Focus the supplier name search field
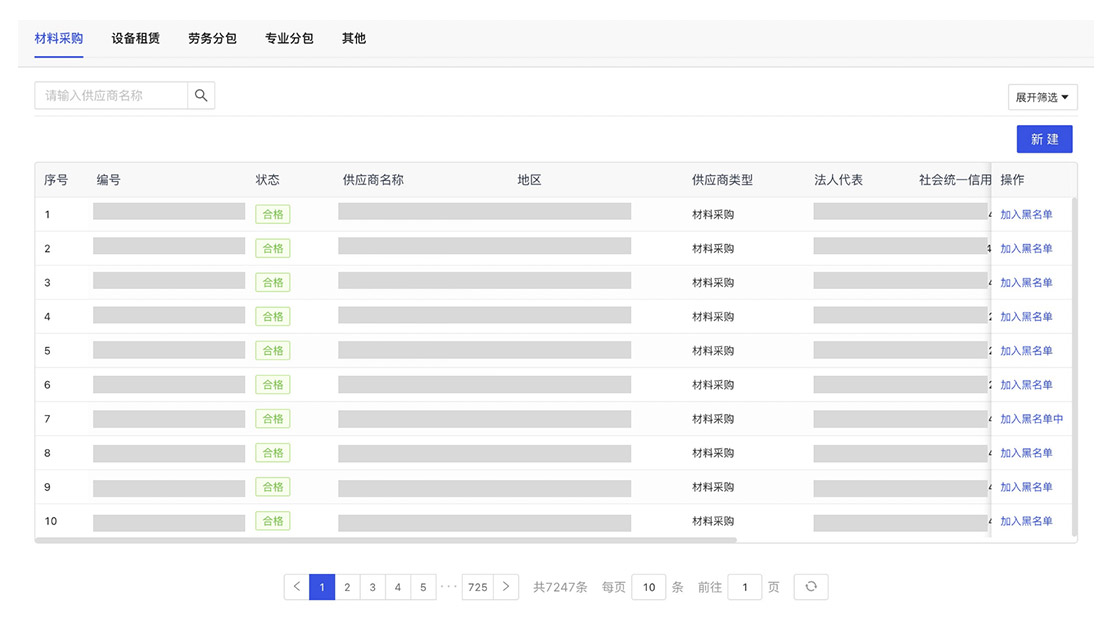 click(111, 96)
